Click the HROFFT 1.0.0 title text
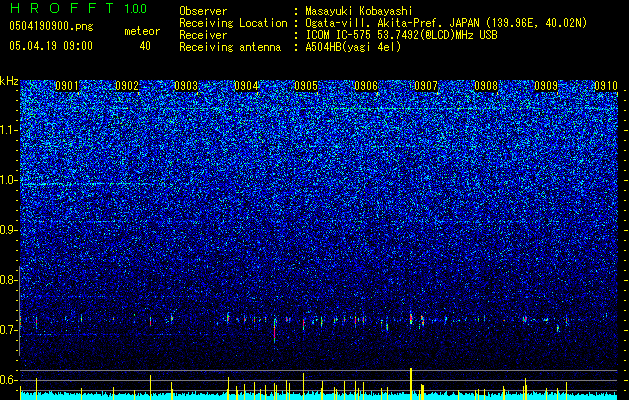Viewport: 629px width, 400px height. click(x=79, y=8)
